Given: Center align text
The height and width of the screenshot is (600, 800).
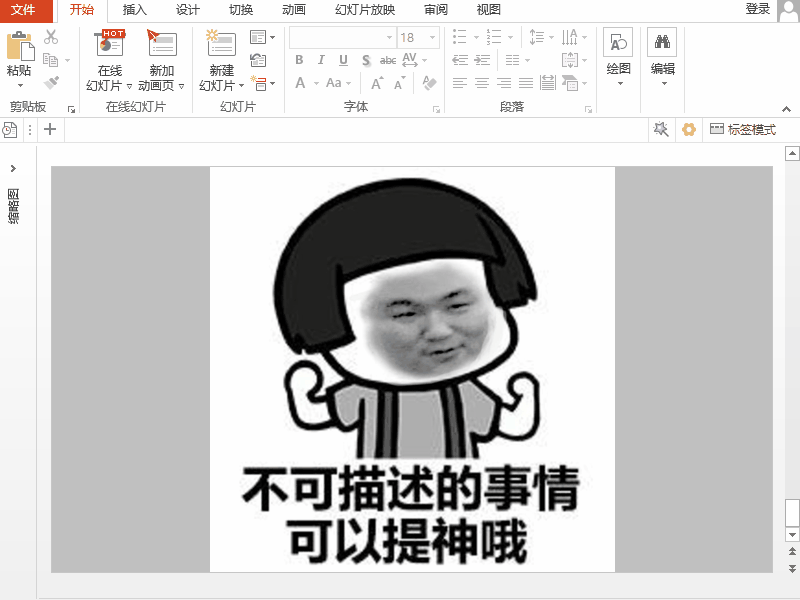Looking at the screenshot, I should (482, 83).
